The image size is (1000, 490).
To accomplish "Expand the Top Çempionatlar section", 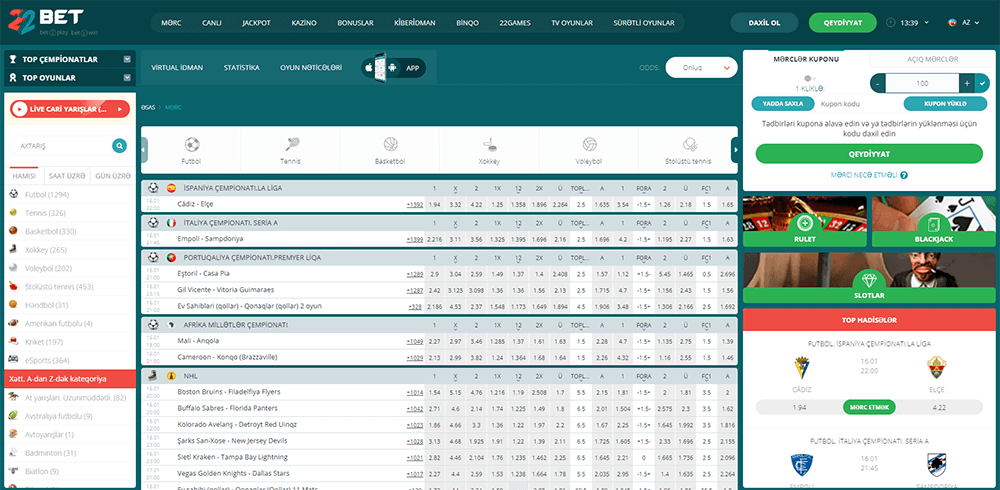I will coord(127,59).
